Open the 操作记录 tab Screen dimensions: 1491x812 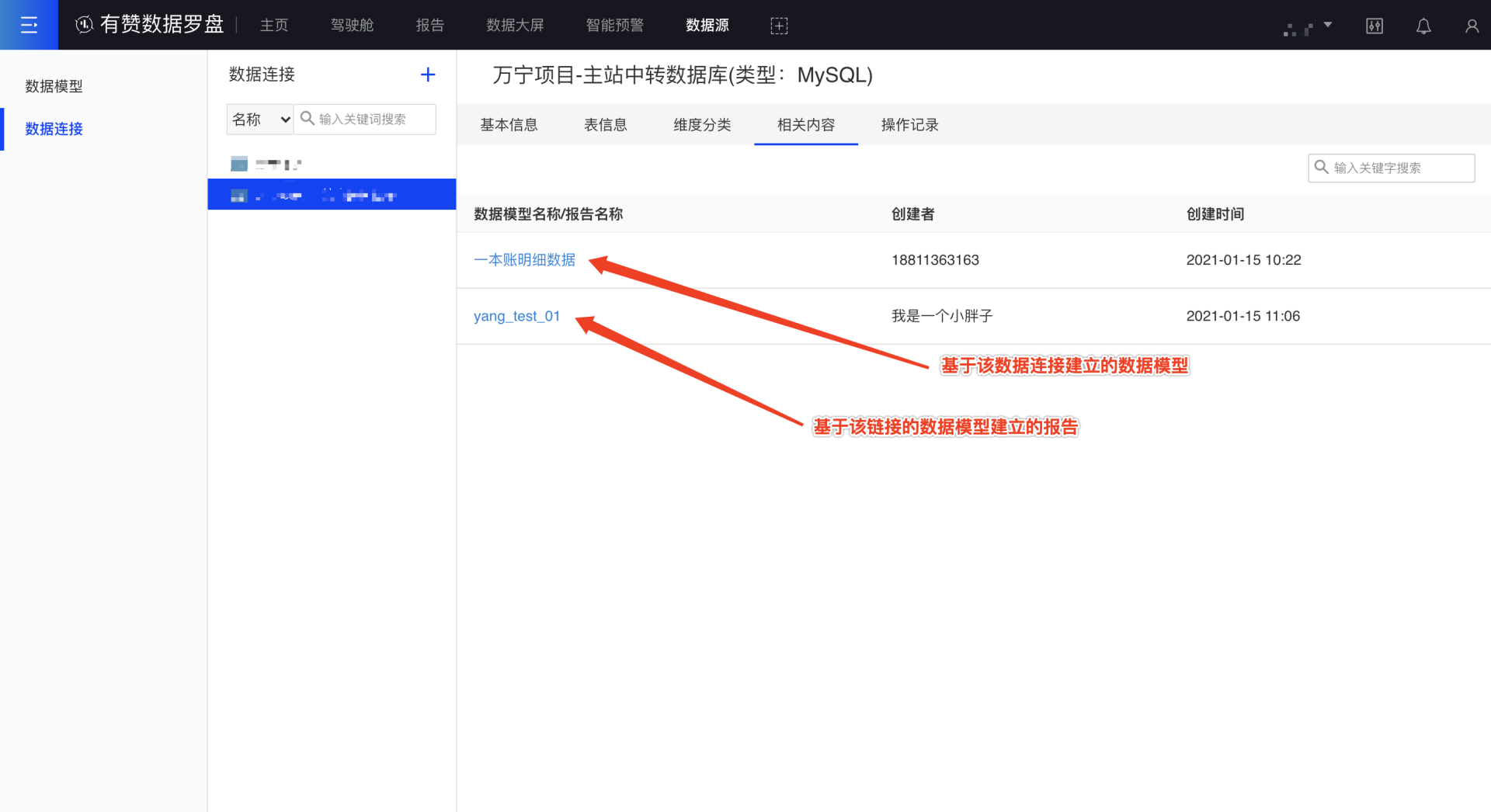[909, 125]
